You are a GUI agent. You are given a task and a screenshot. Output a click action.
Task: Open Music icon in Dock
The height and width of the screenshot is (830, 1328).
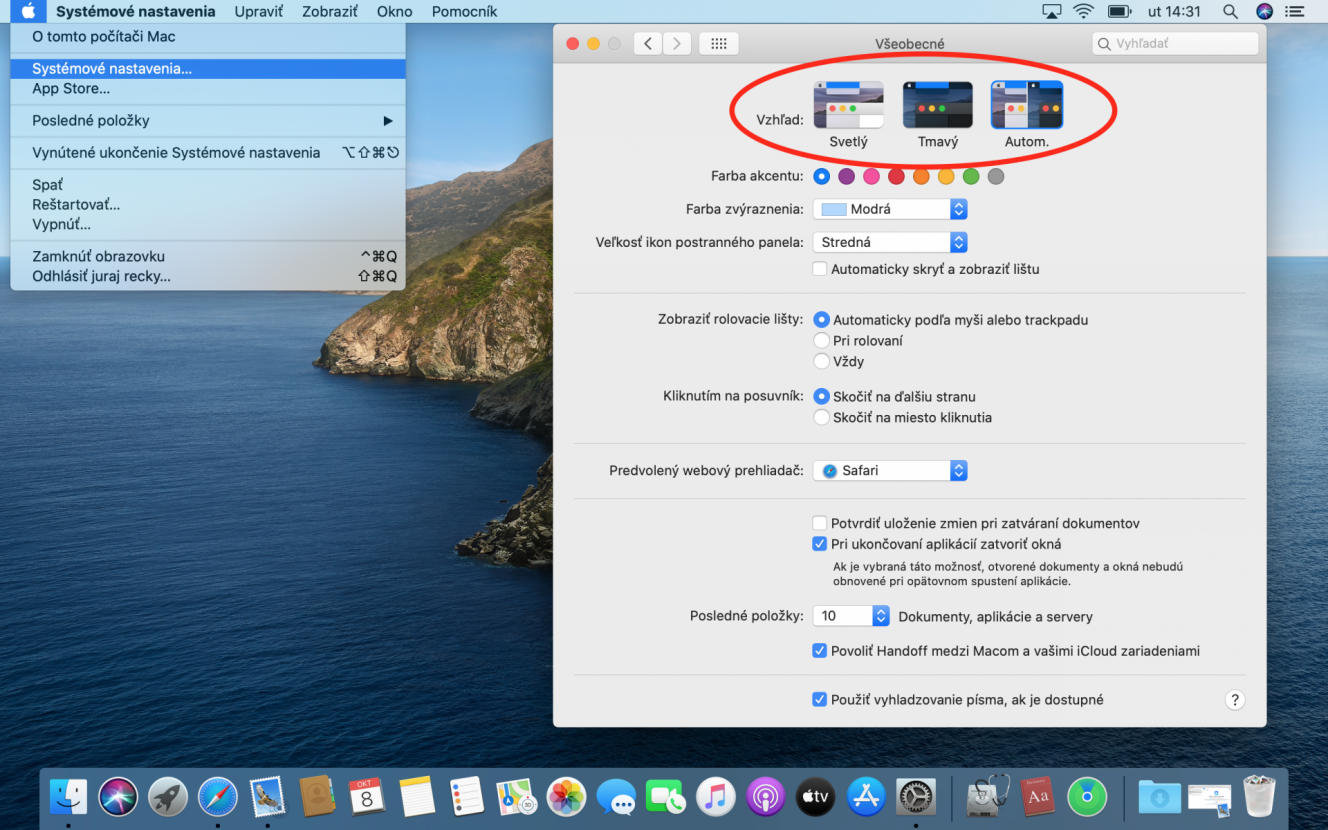click(x=715, y=797)
